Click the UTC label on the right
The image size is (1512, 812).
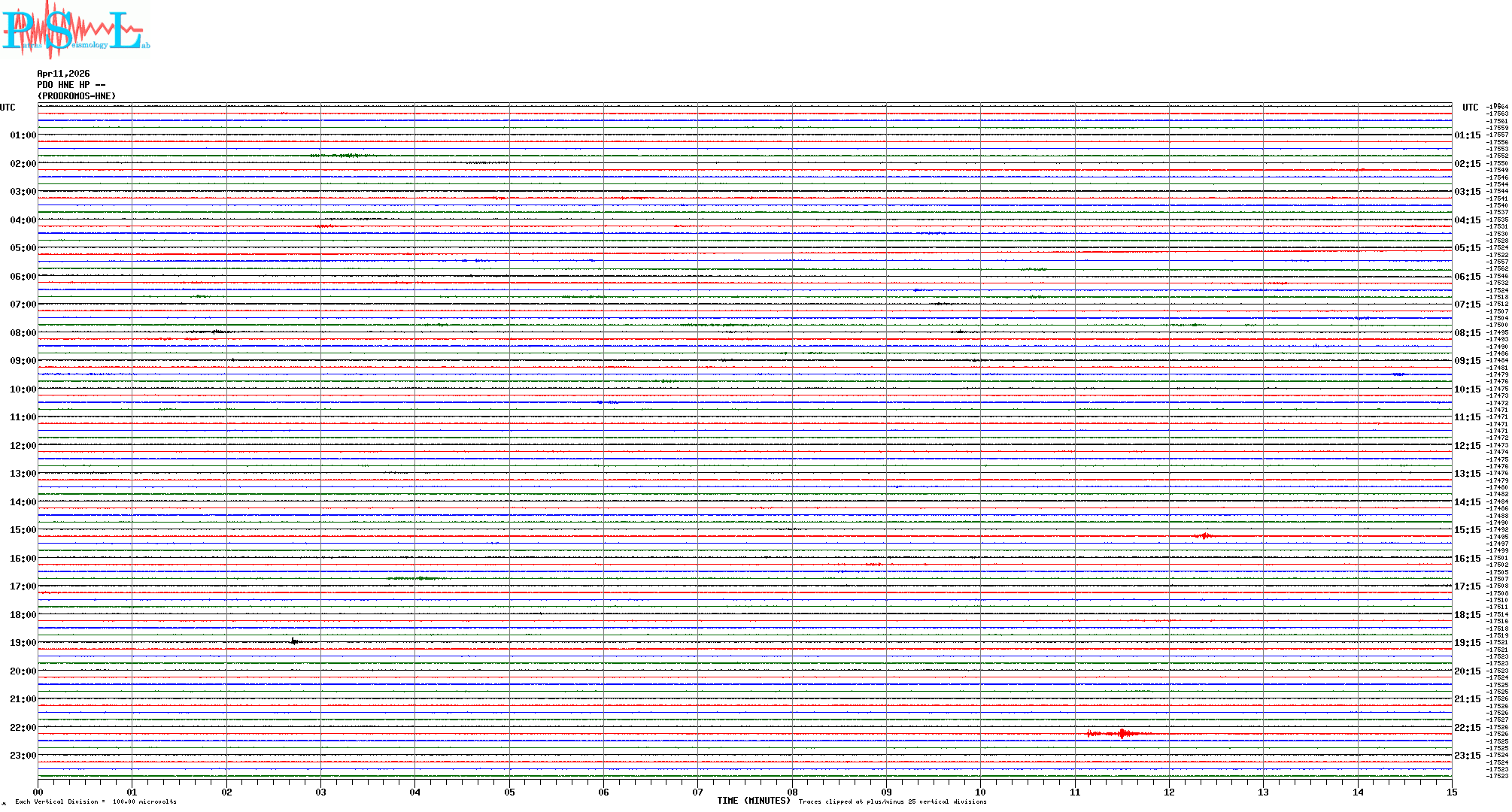1470,108
